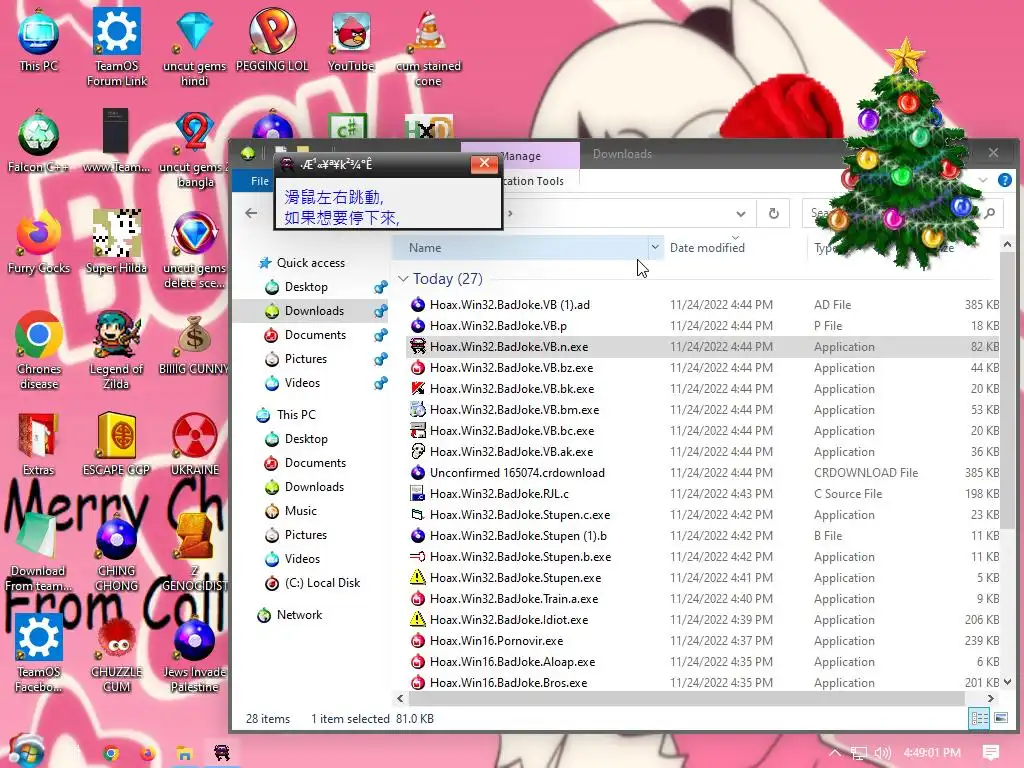Click the network icon in the system tray
1024x768 pixels.
point(859,753)
